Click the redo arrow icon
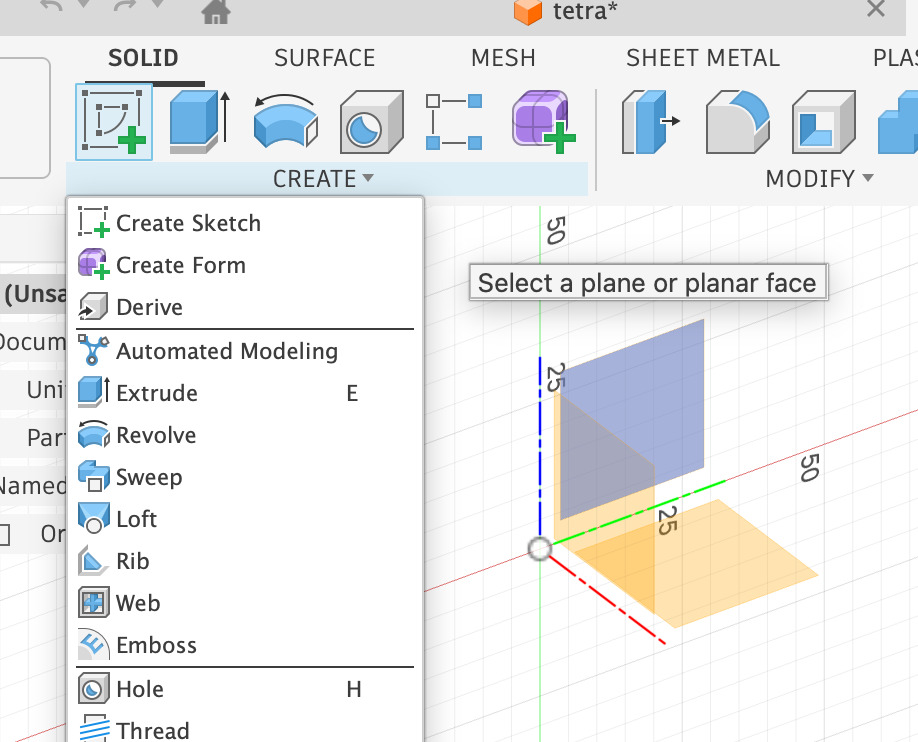 click(x=125, y=7)
